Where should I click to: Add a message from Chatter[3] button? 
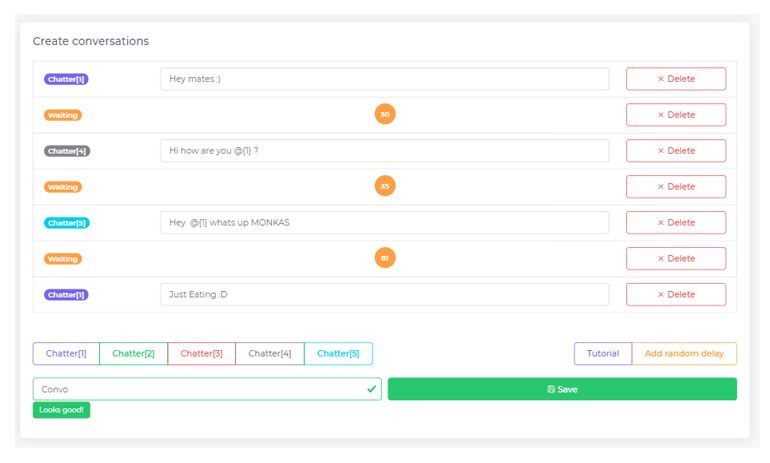click(201, 354)
